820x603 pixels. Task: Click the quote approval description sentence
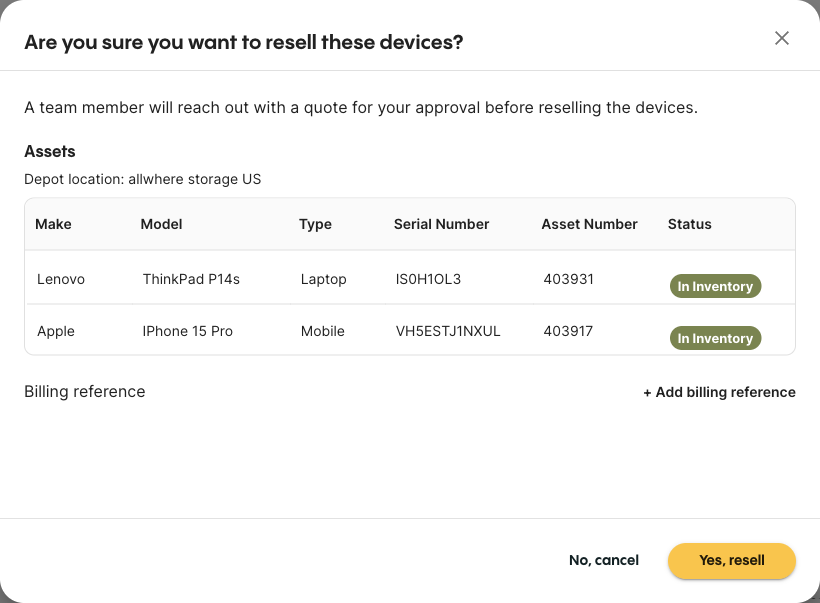tap(361, 108)
